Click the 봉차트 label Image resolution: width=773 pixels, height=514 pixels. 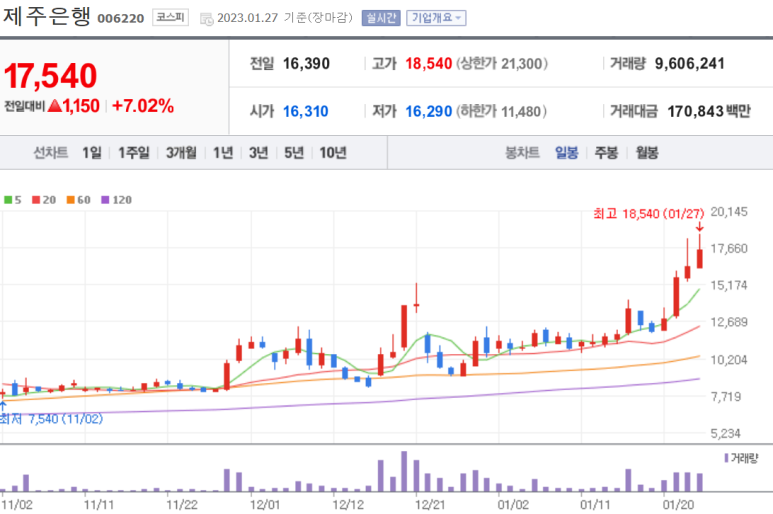[523, 153]
